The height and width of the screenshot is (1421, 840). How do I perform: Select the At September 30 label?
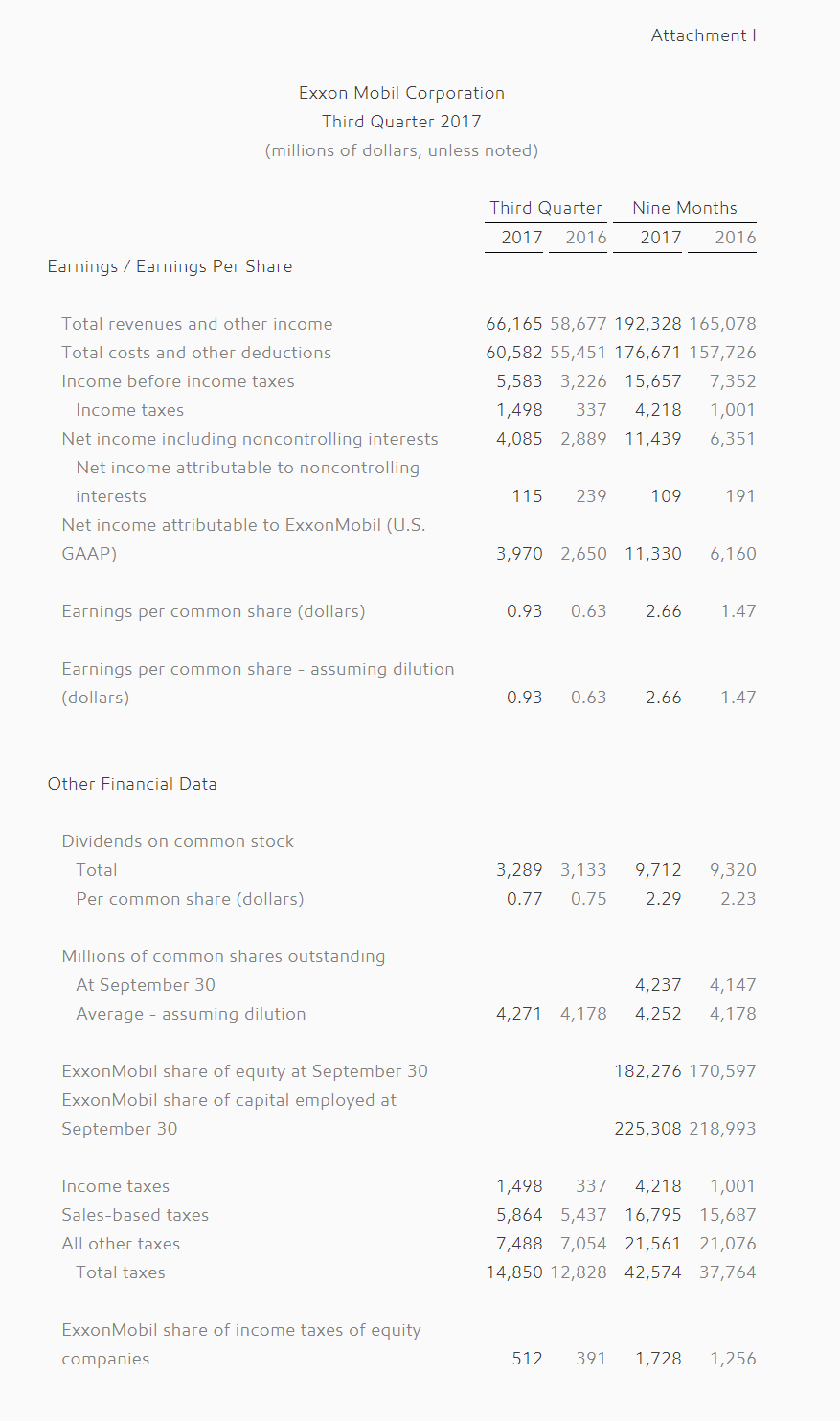pyautogui.click(x=146, y=985)
